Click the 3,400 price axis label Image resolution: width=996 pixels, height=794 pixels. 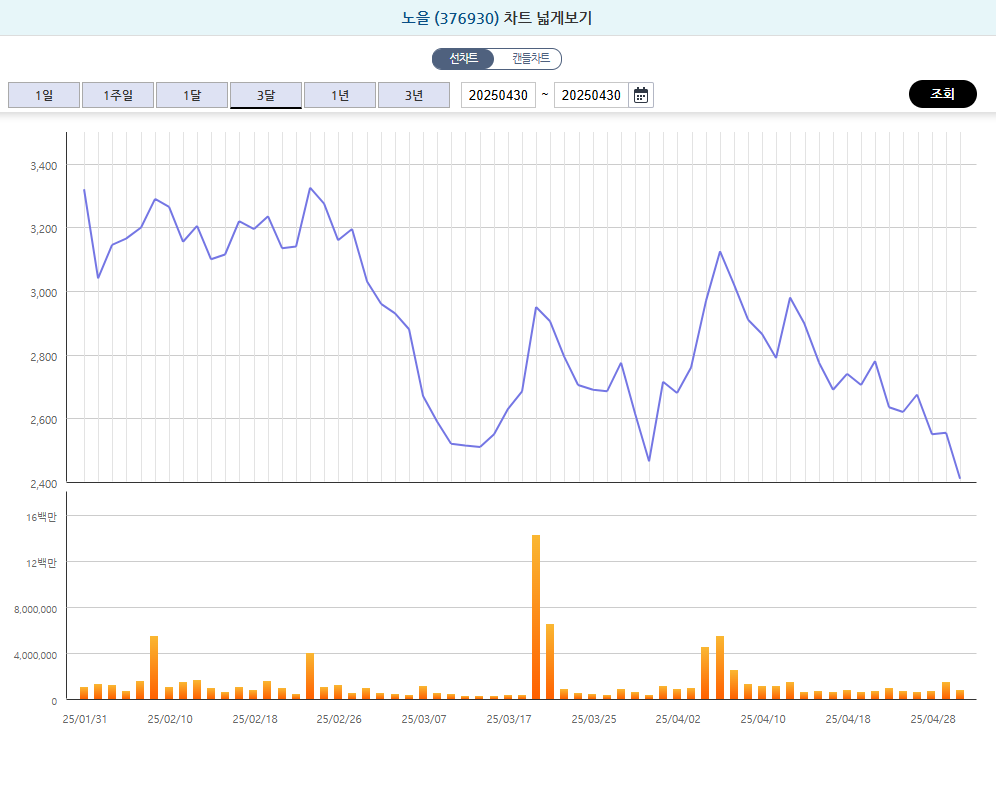(44, 166)
